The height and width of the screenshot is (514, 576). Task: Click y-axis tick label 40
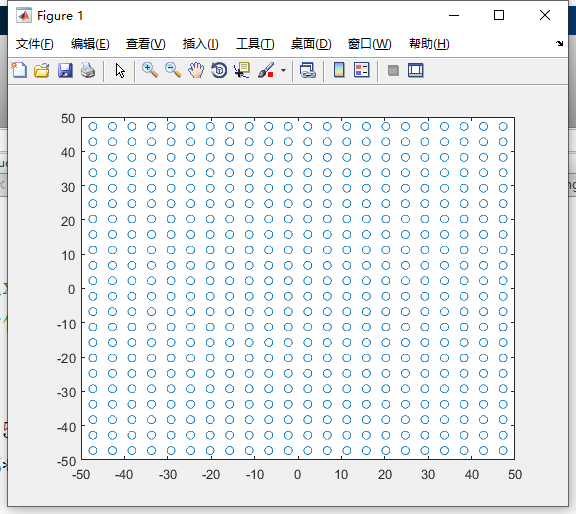(x=68, y=152)
